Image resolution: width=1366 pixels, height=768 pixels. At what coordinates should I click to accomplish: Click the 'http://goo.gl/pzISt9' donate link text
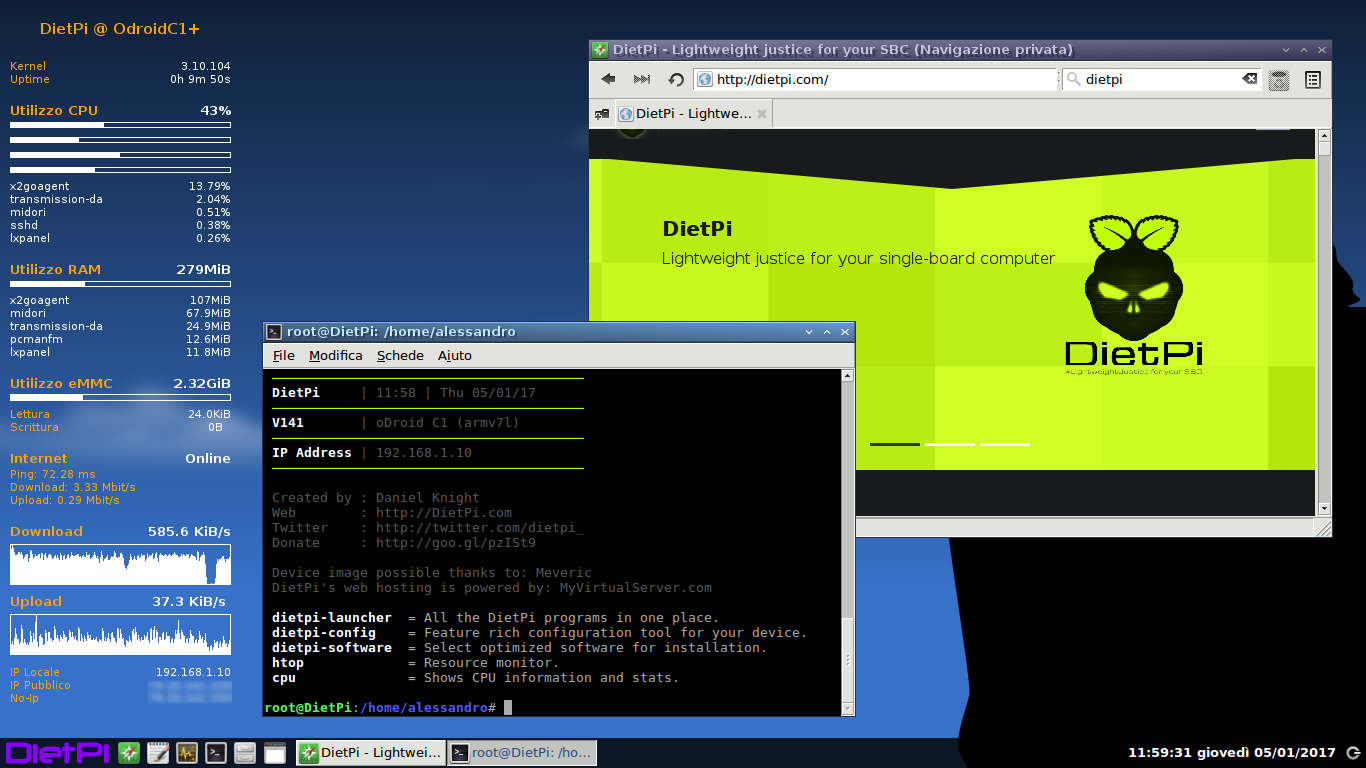coord(456,543)
